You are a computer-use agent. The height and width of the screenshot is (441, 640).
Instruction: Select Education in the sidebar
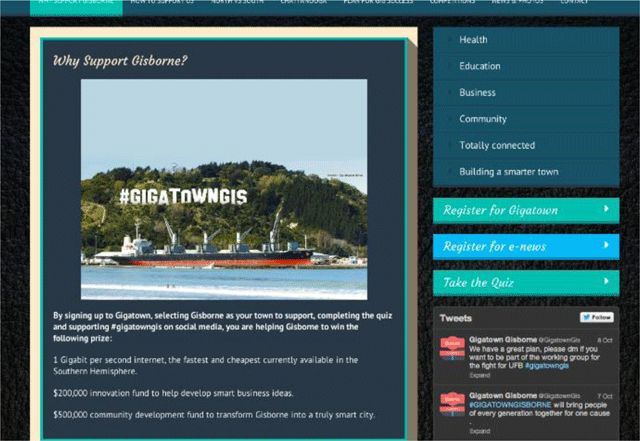click(480, 66)
